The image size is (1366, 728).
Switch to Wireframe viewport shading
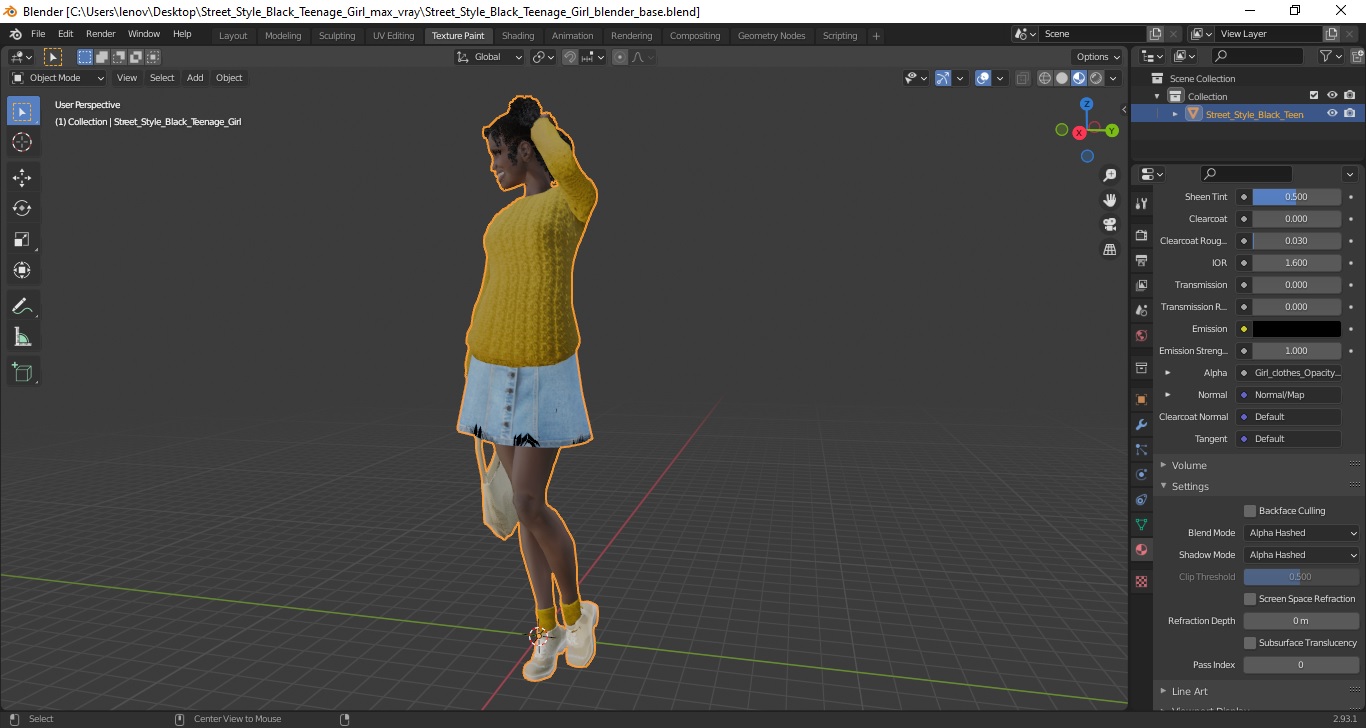1045,78
